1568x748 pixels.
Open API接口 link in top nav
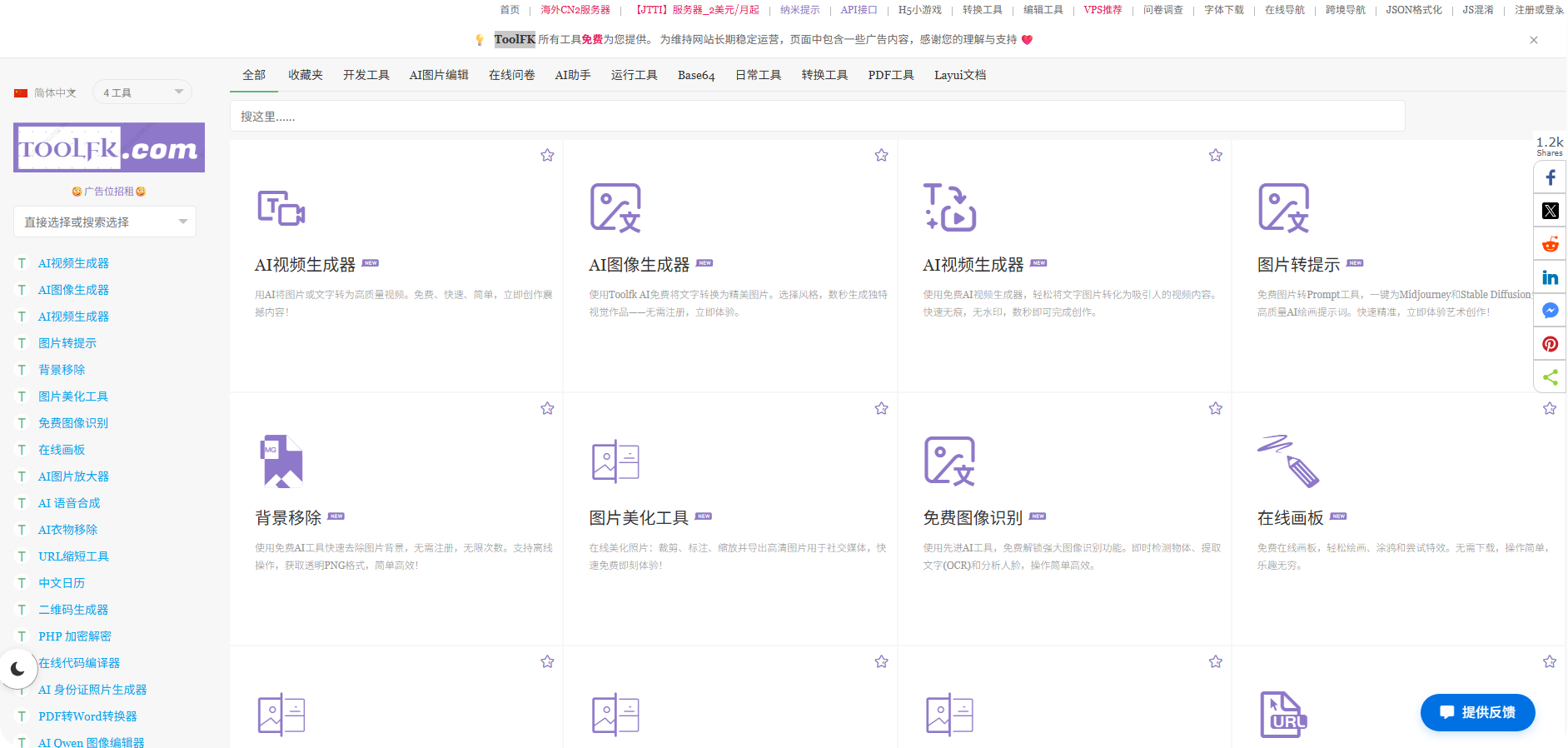[x=859, y=10]
